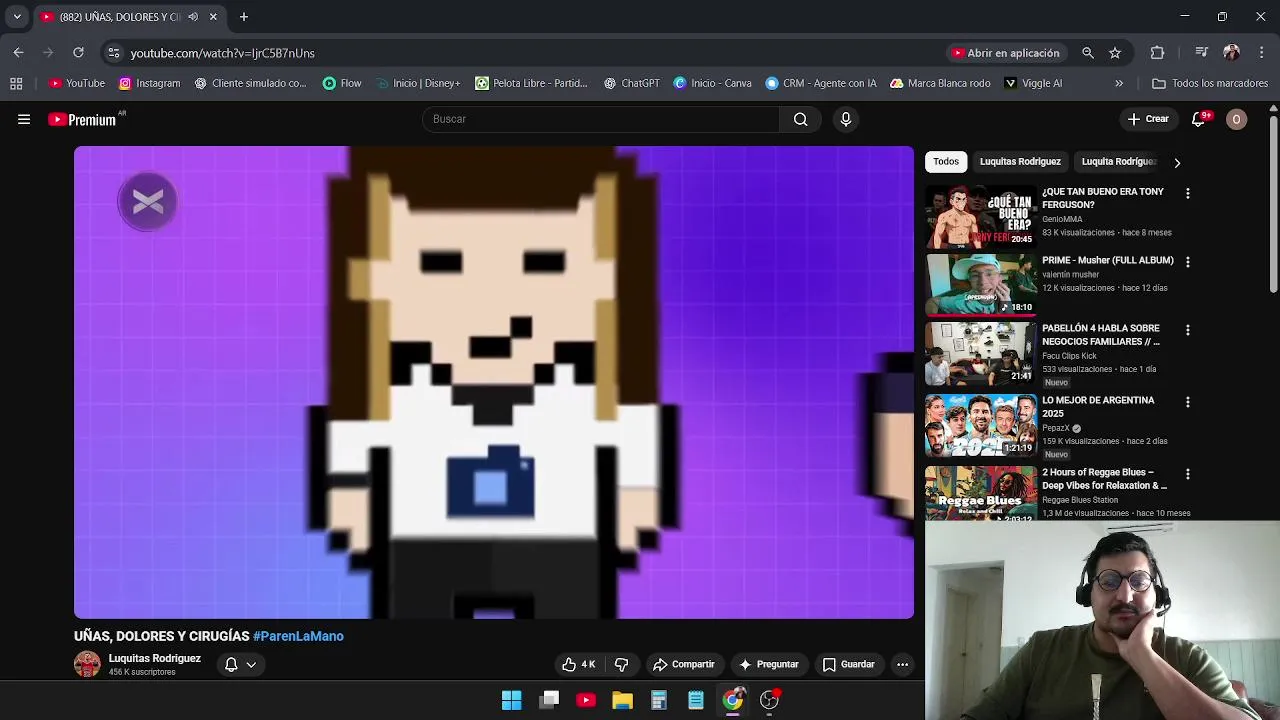1280x720 pixels.
Task: Go to YouTube Premium home logo
Action: click(82, 119)
